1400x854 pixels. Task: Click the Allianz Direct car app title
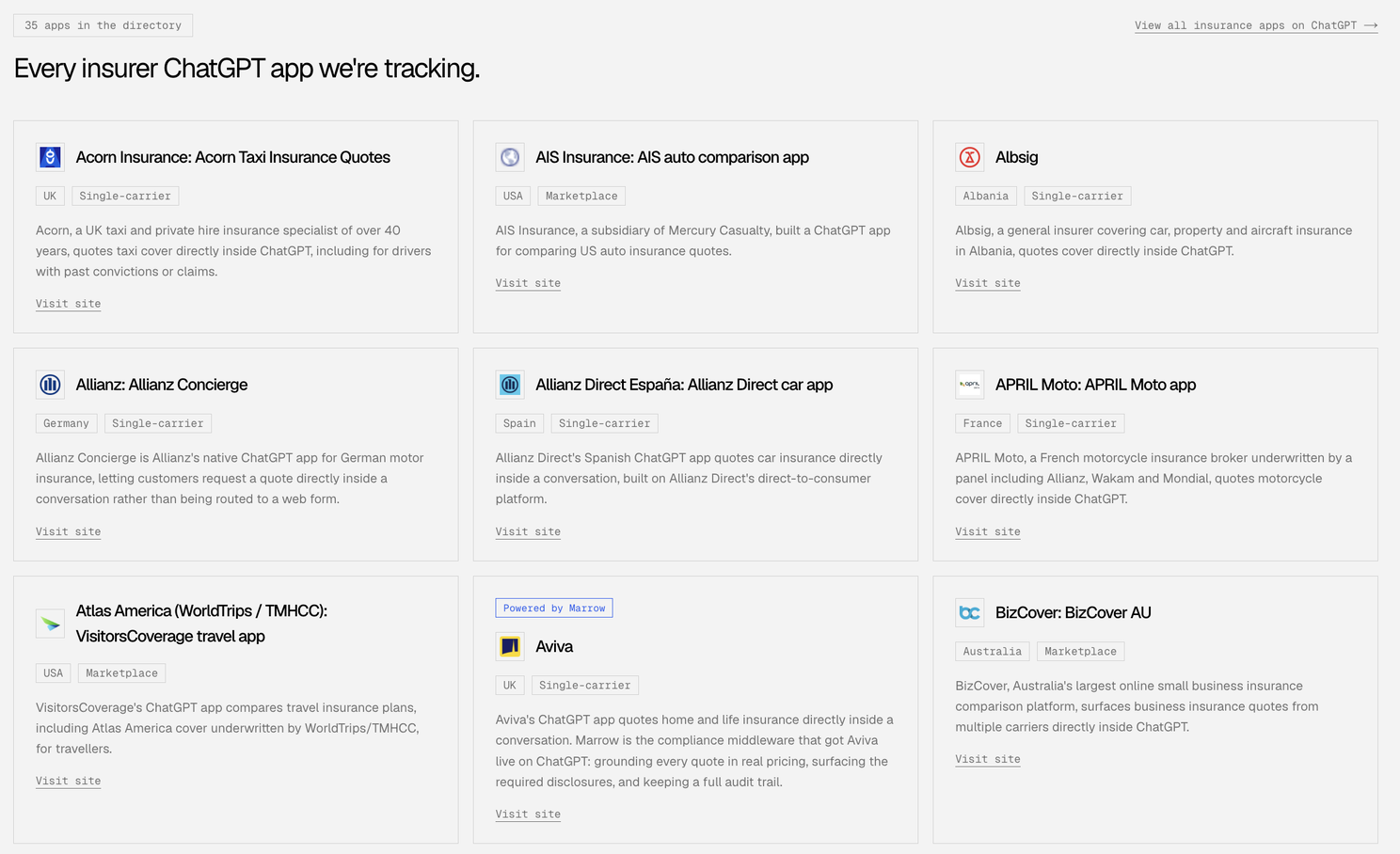684,385
